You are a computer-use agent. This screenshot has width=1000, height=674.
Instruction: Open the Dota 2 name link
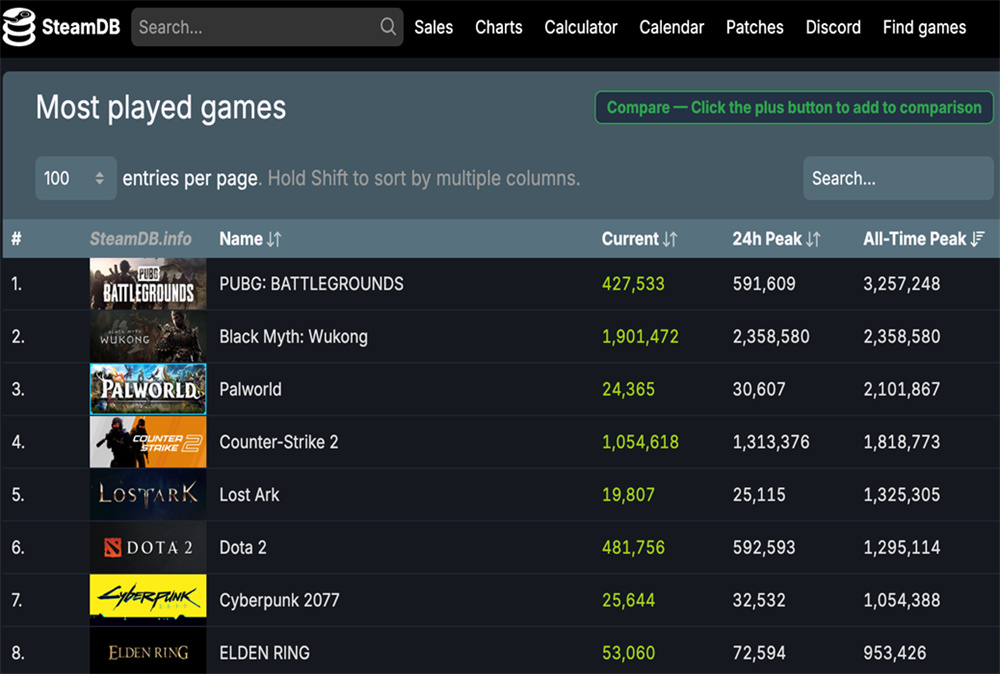tap(243, 547)
